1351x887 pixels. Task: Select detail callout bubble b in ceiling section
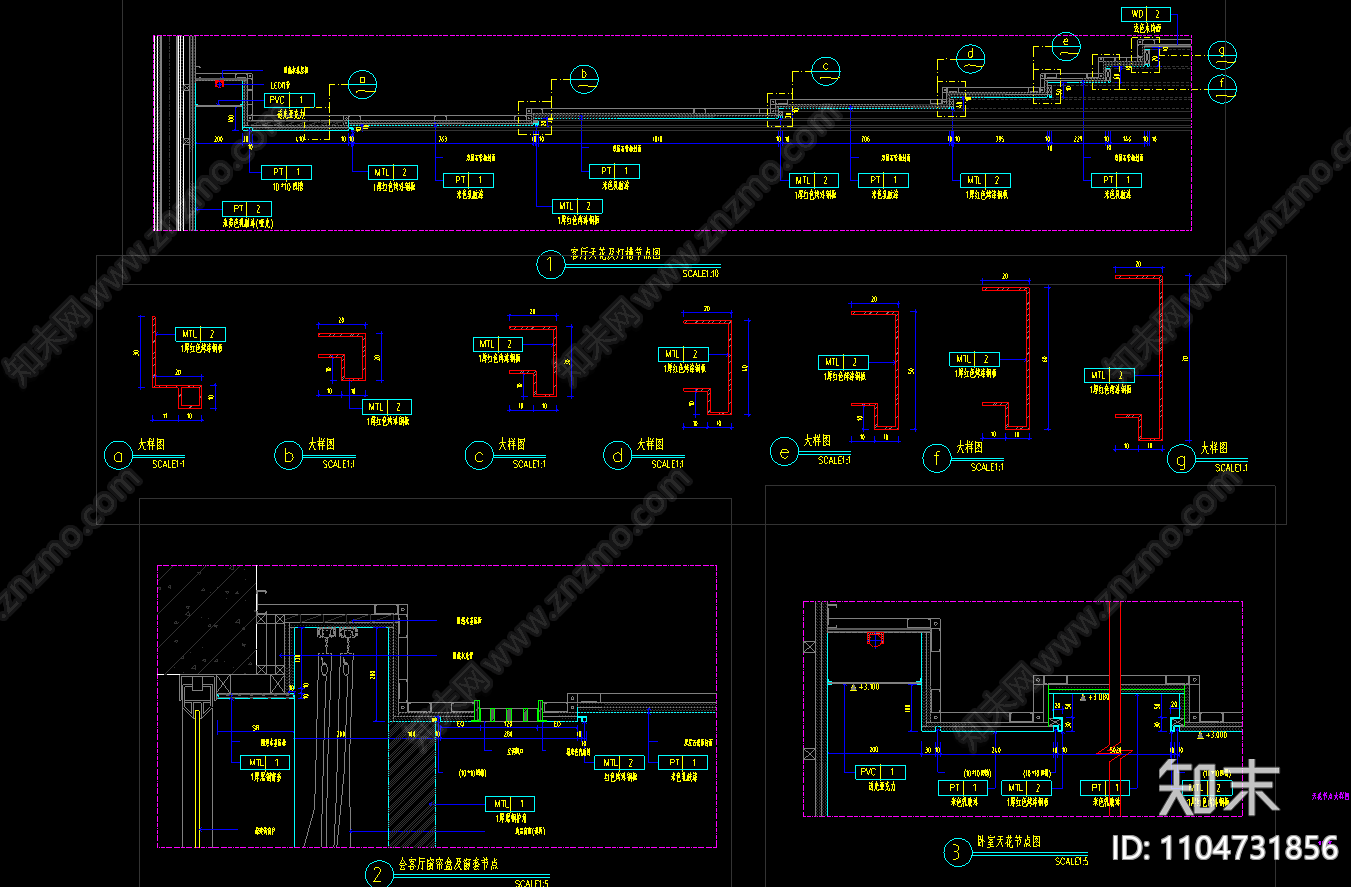(584, 77)
